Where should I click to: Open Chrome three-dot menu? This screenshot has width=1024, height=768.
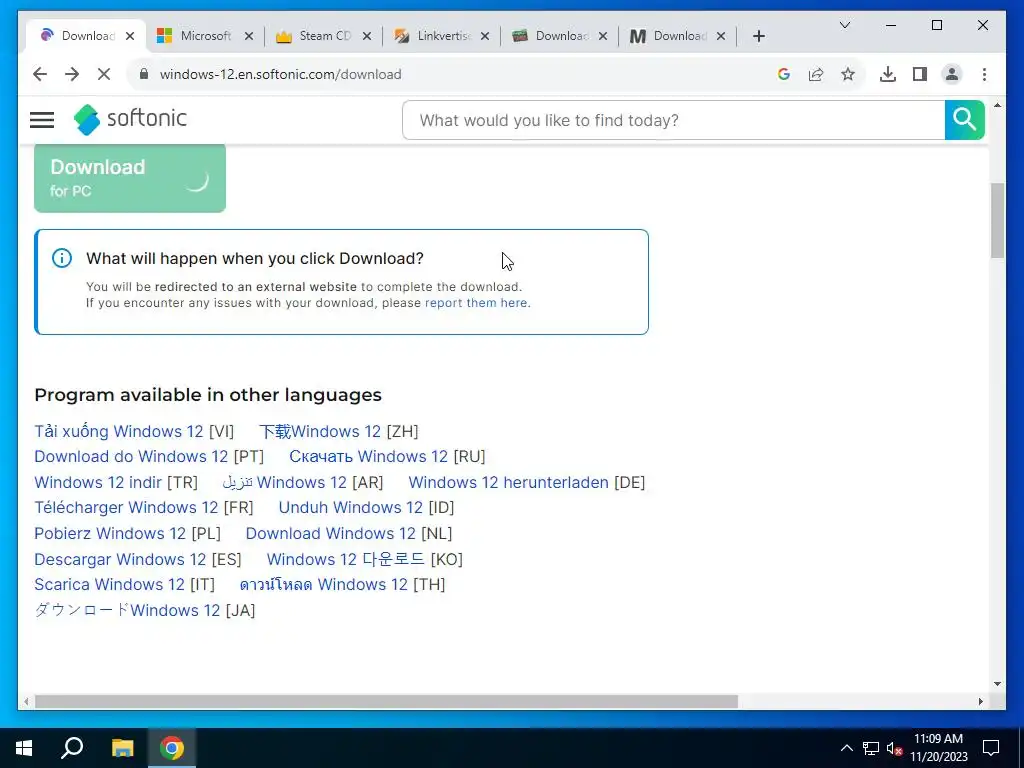coord(984,74)
